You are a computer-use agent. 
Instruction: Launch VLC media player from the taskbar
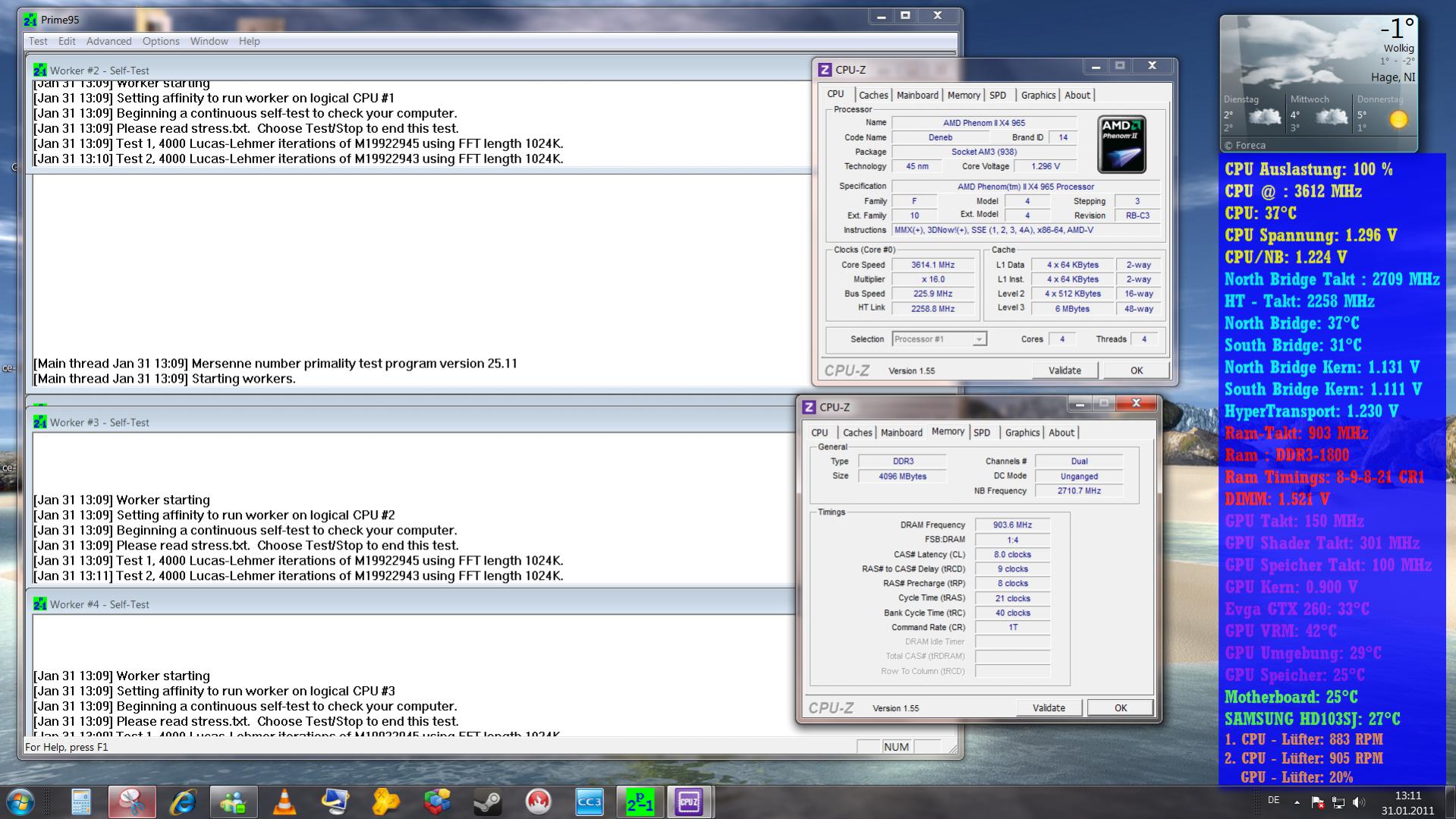point(285,802)
